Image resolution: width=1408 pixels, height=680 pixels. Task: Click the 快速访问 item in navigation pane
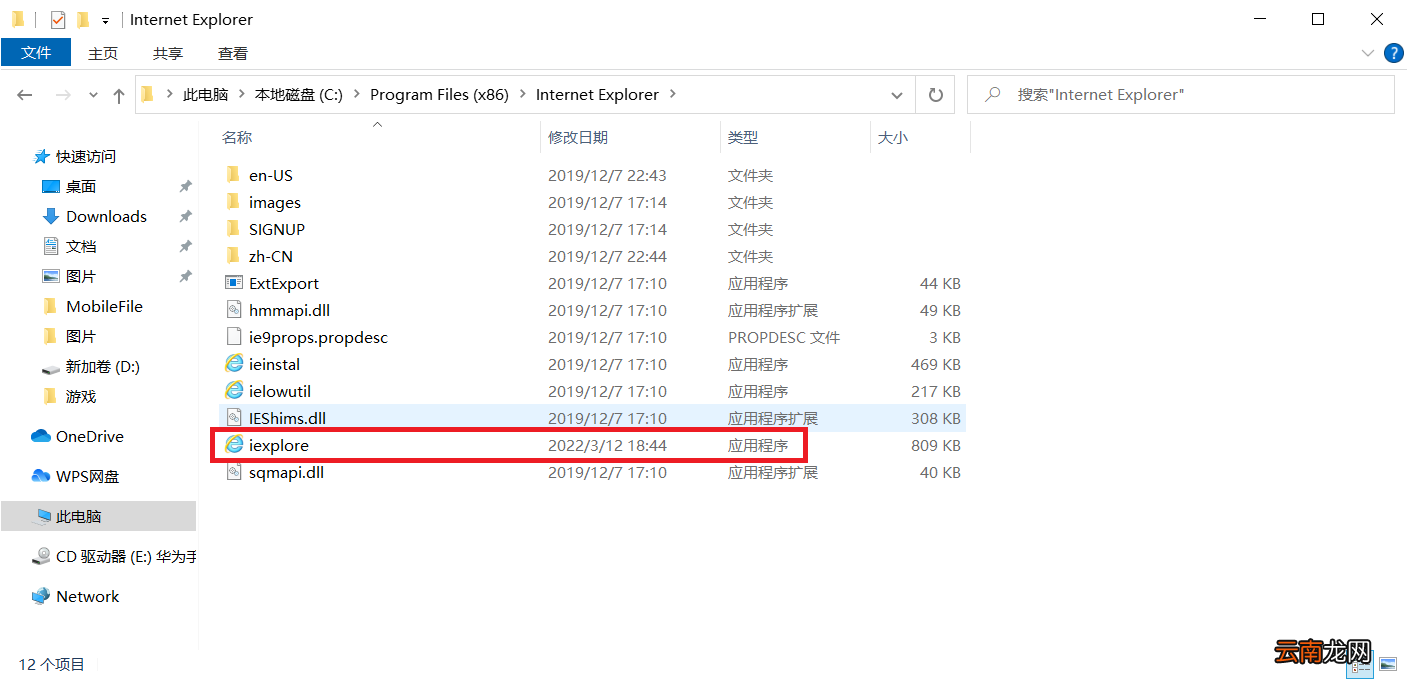coord(86,156)
